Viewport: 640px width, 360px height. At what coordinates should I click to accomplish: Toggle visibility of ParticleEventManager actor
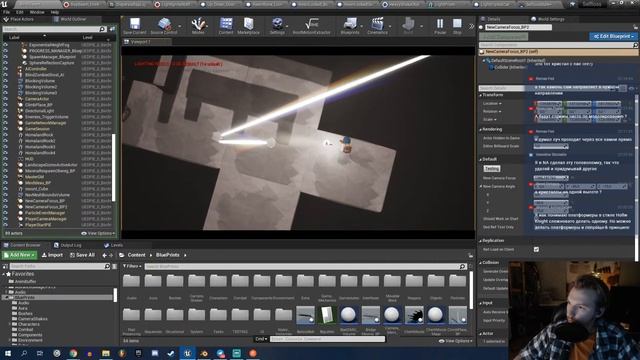pos(5,213)
